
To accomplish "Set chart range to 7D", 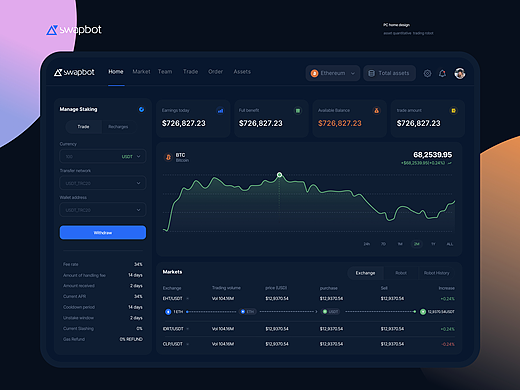I will click(383, 244).
